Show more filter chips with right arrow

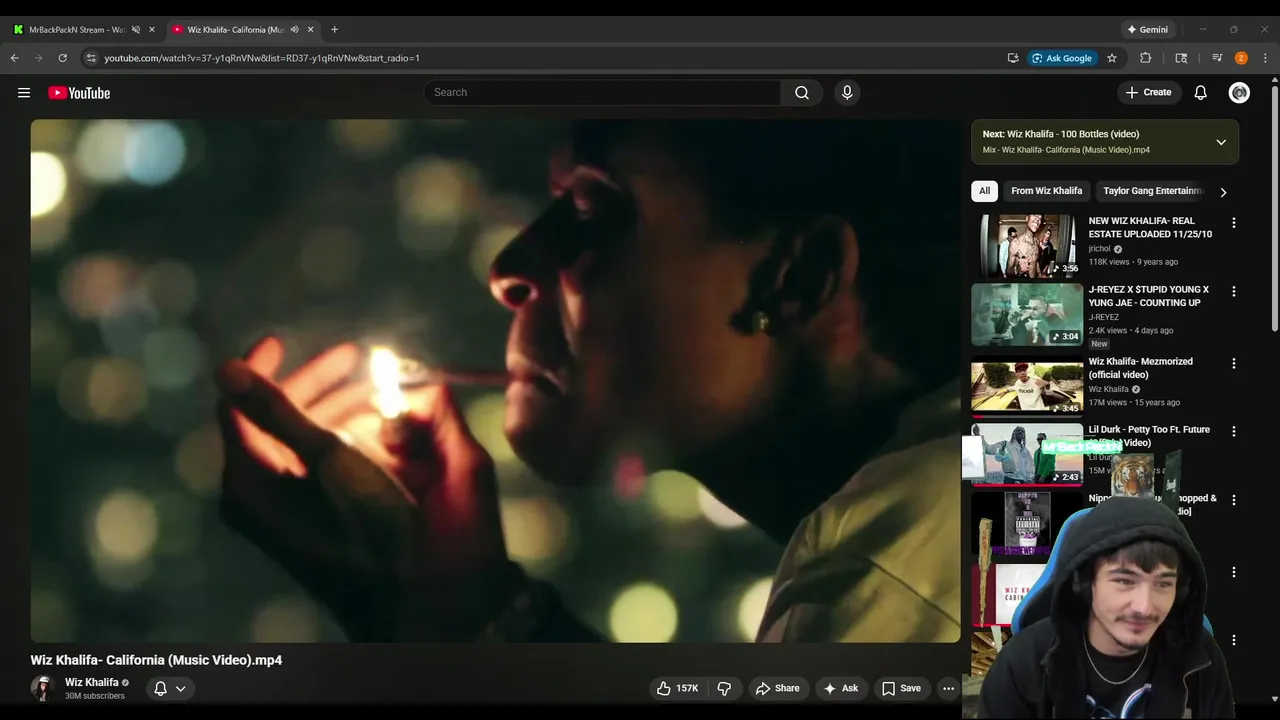click(1223, 192)
